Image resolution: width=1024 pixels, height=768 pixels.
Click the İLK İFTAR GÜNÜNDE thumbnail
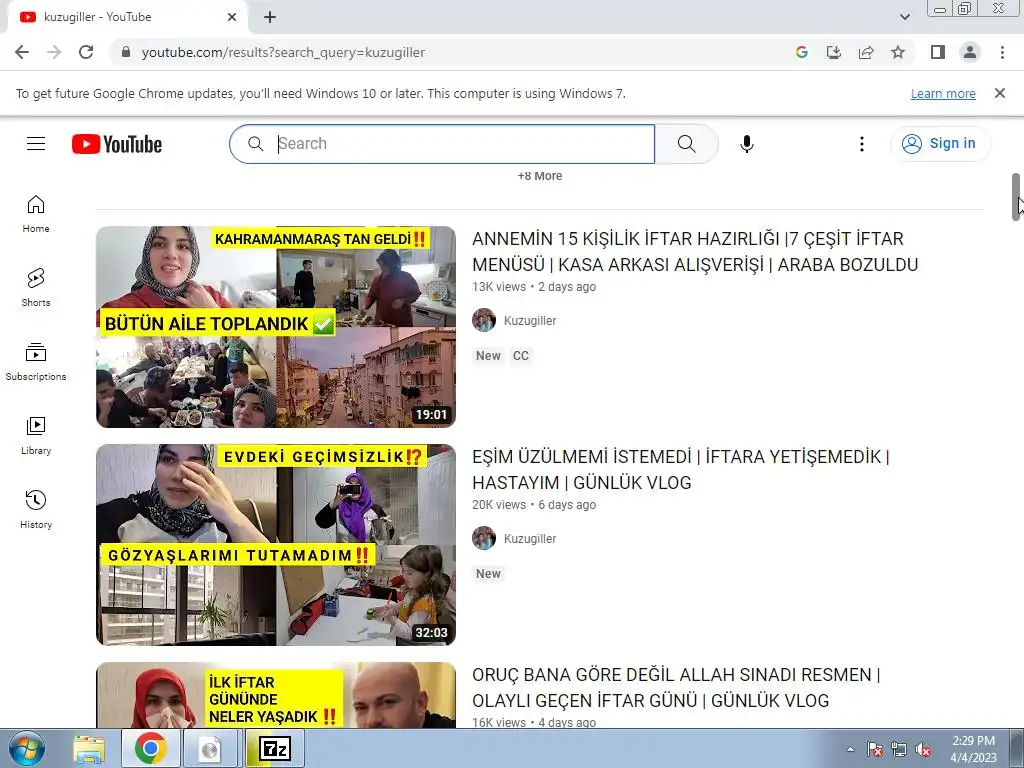[276, 695]
